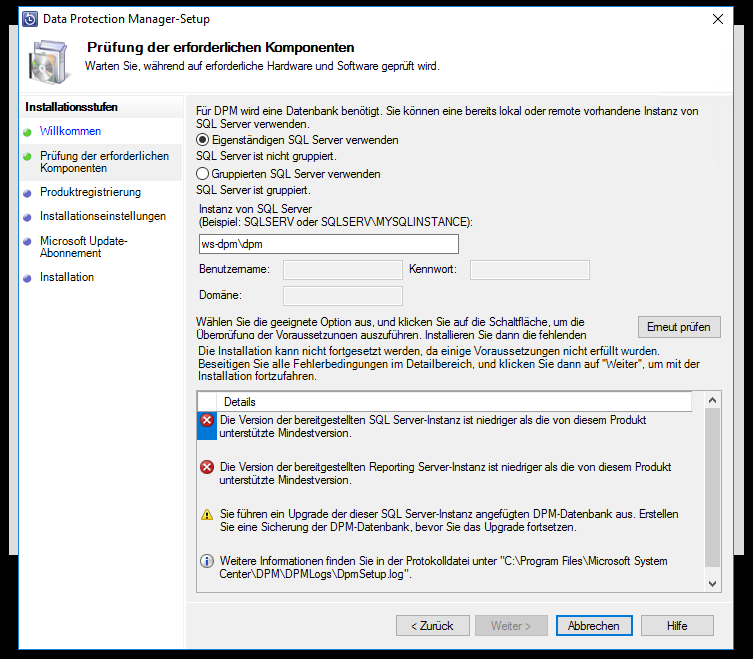Click the red error icon for Reporting Server-Instanz
753x659 pixels.
point(207,467)
